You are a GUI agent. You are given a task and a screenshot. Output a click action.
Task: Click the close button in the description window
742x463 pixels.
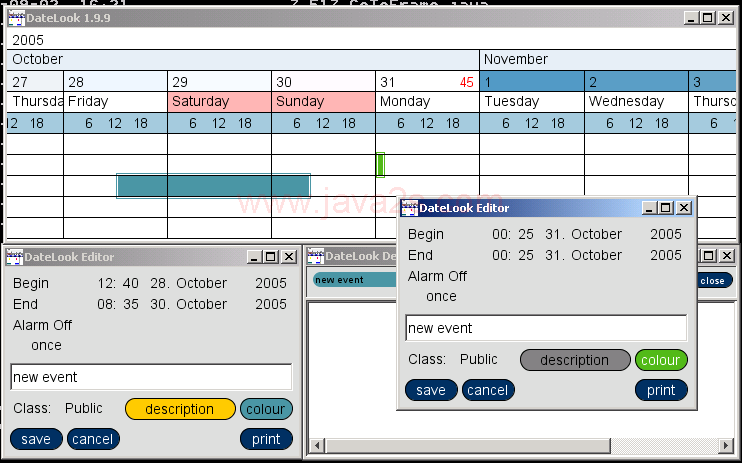[714, 280]
